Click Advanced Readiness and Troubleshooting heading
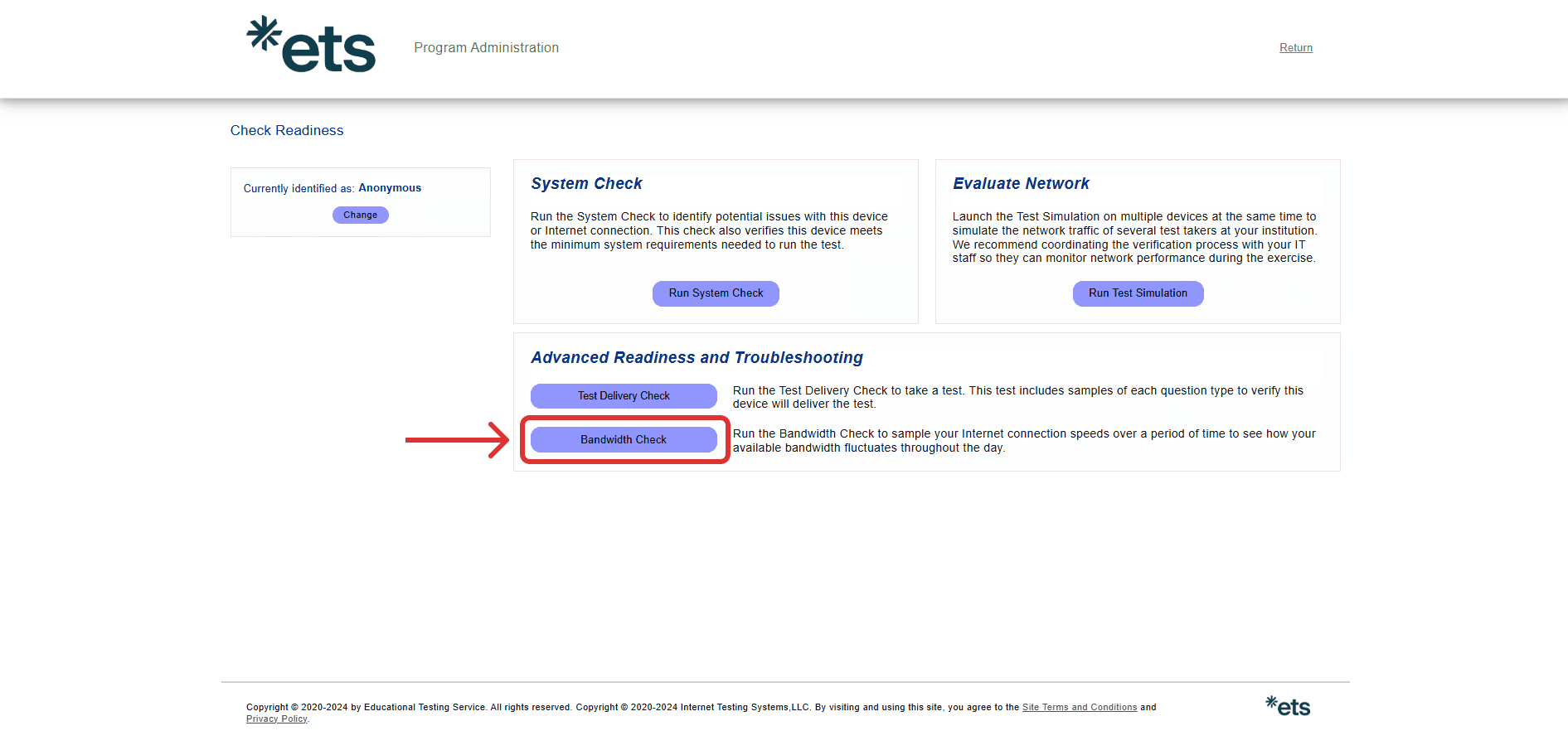 tap(697, 358)
